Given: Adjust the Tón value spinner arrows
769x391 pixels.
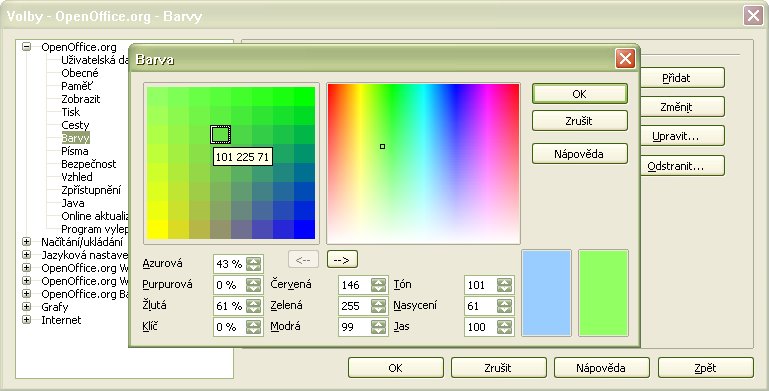Looking at the screenshot, I should pos(504,285).
